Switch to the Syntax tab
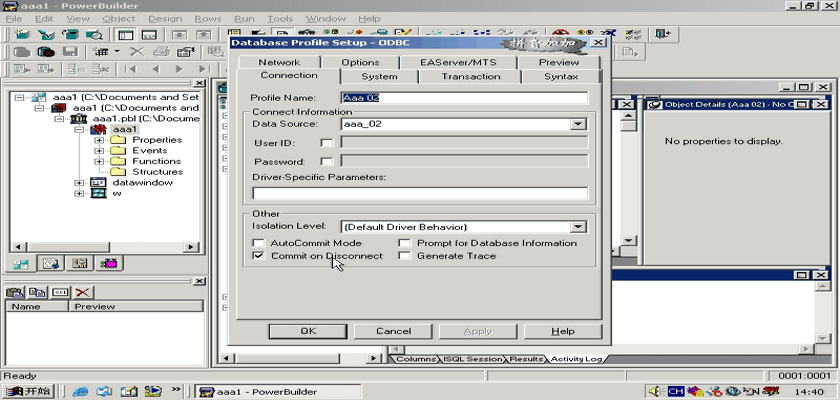 561,77
